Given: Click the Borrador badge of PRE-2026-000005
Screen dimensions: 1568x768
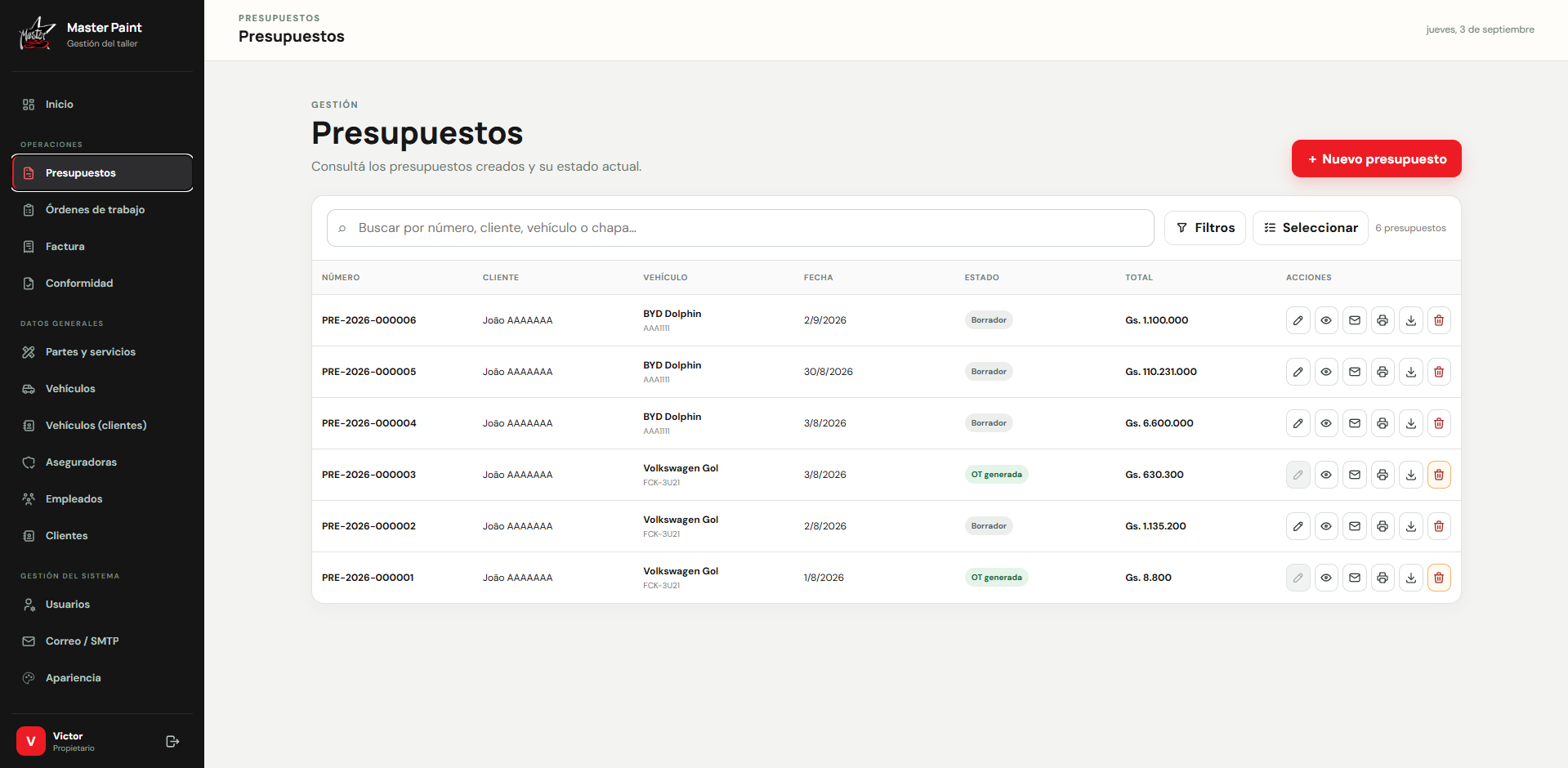Looking at the screenshot, I should click(989, 372).
